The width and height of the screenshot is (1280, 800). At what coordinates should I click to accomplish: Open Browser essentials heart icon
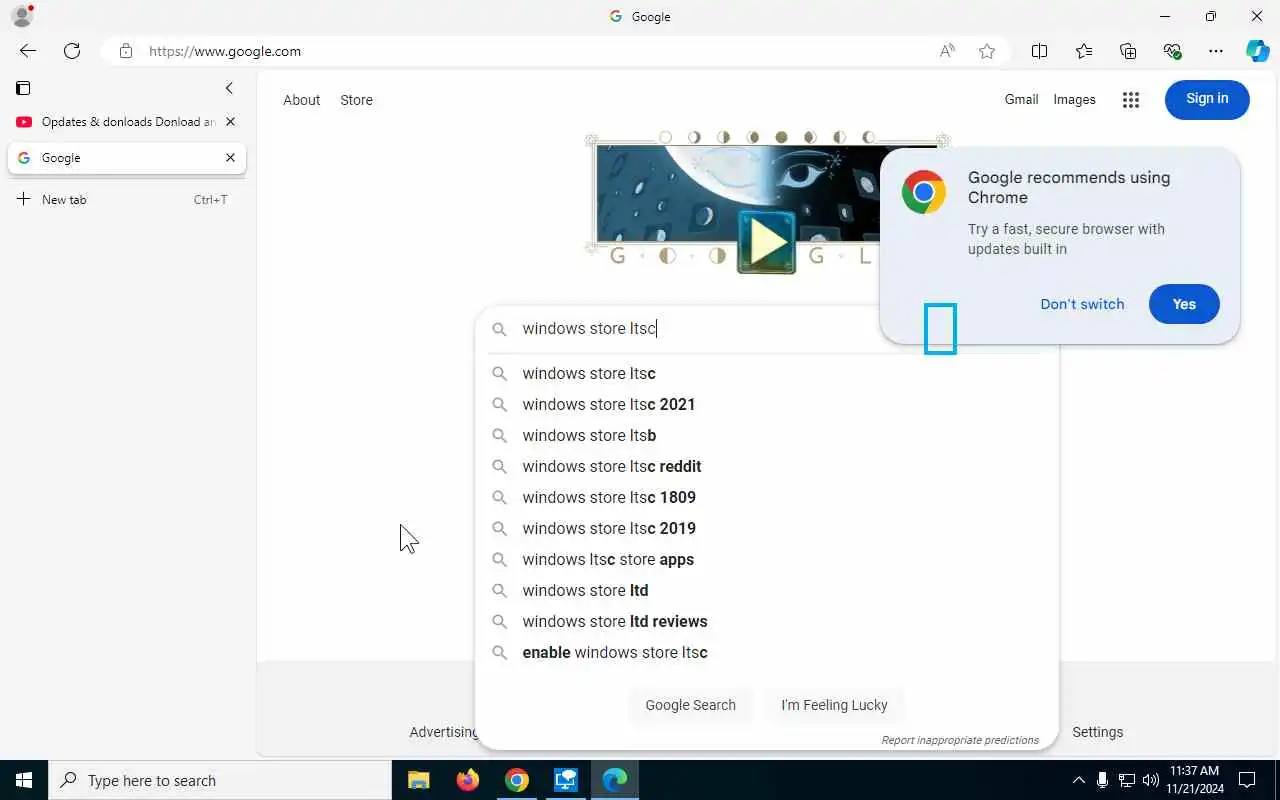[x=1172, y=51]
